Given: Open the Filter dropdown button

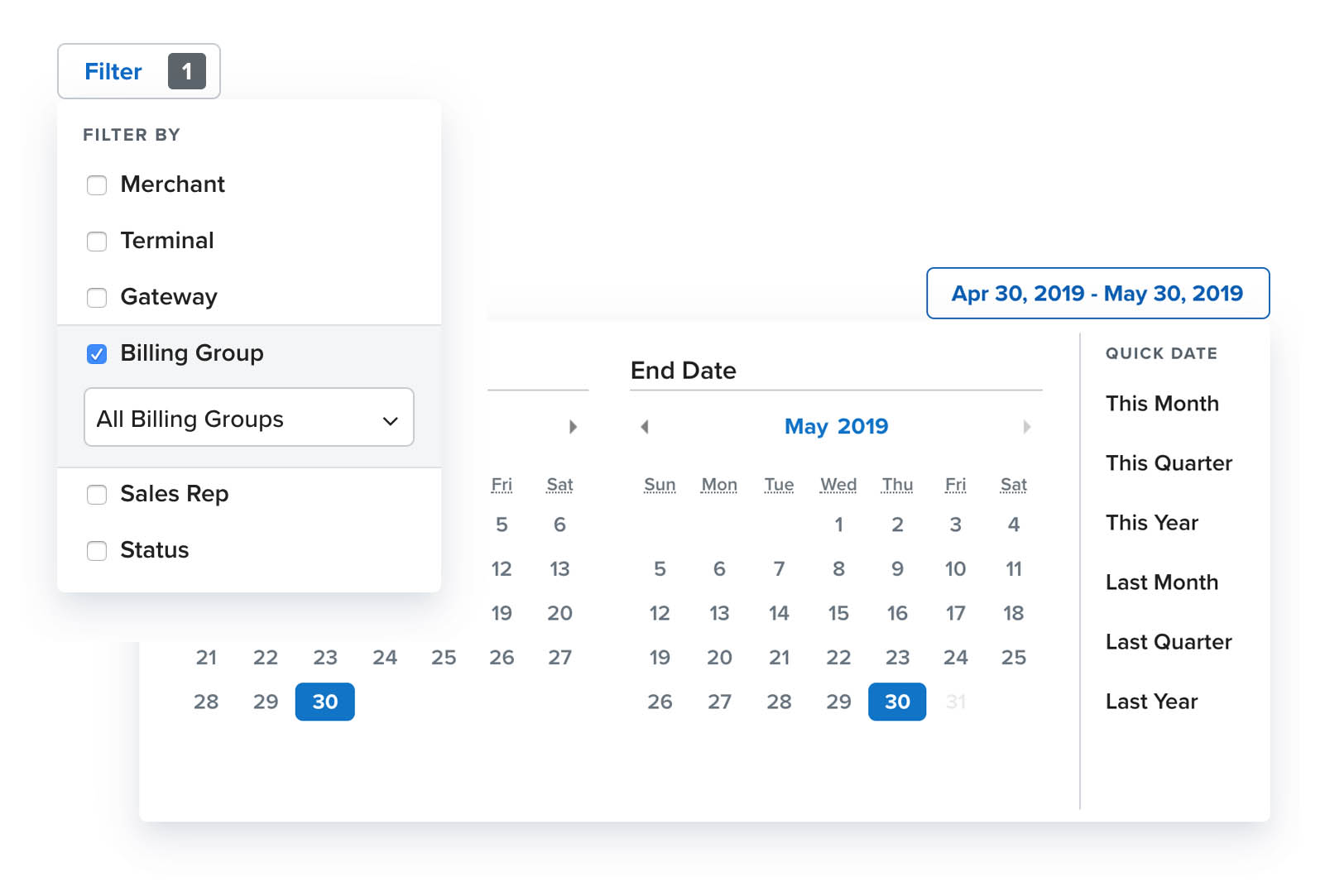Looking at the screenshot, I should pyautogui.click(x=139, y=71).
